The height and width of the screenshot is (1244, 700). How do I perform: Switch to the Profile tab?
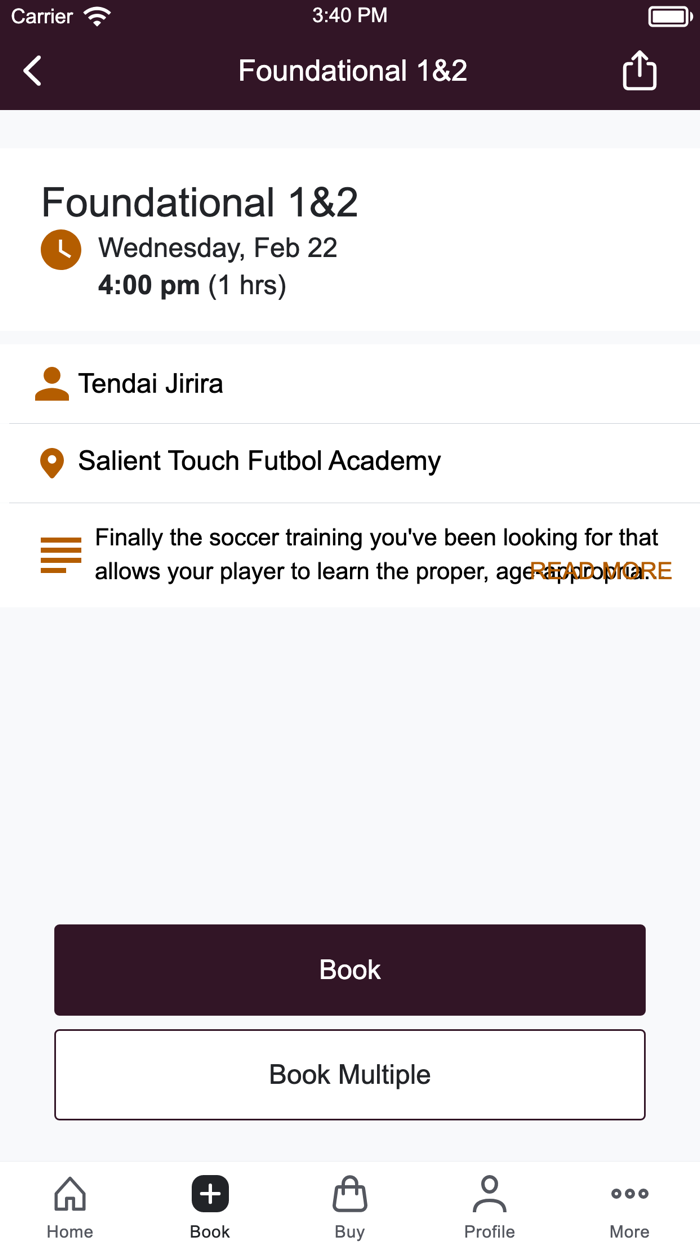click(489, 1206)
